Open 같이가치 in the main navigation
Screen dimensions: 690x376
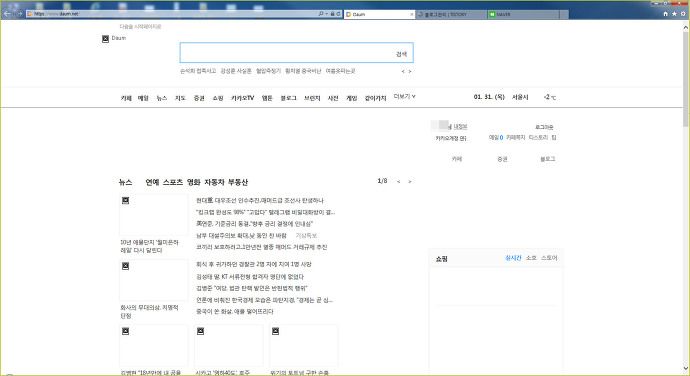375,98
